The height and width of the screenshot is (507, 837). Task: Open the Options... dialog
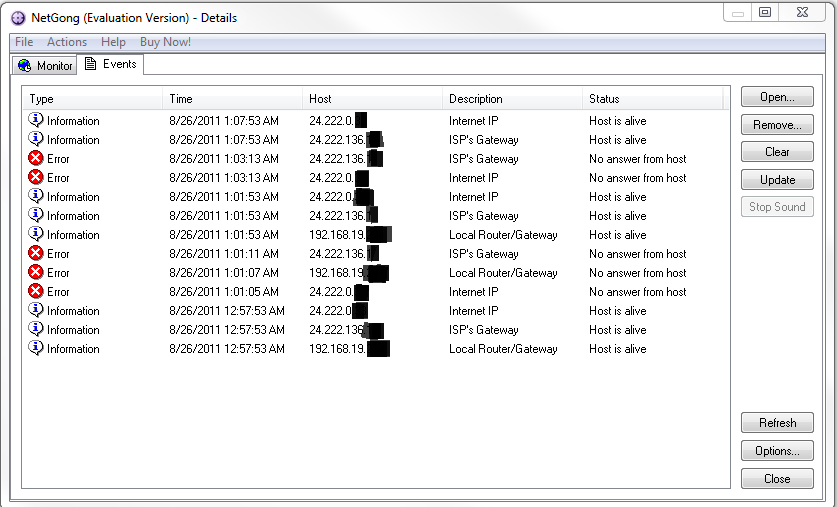point(777,451)
